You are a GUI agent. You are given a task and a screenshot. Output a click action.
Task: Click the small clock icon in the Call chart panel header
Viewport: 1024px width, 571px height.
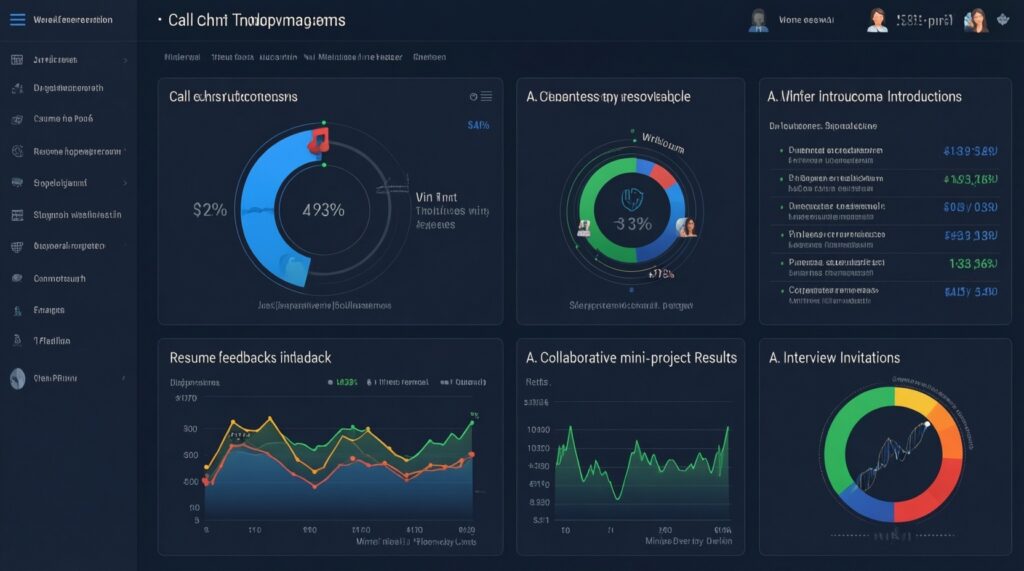pyautogui.click(x=473, y=97)
